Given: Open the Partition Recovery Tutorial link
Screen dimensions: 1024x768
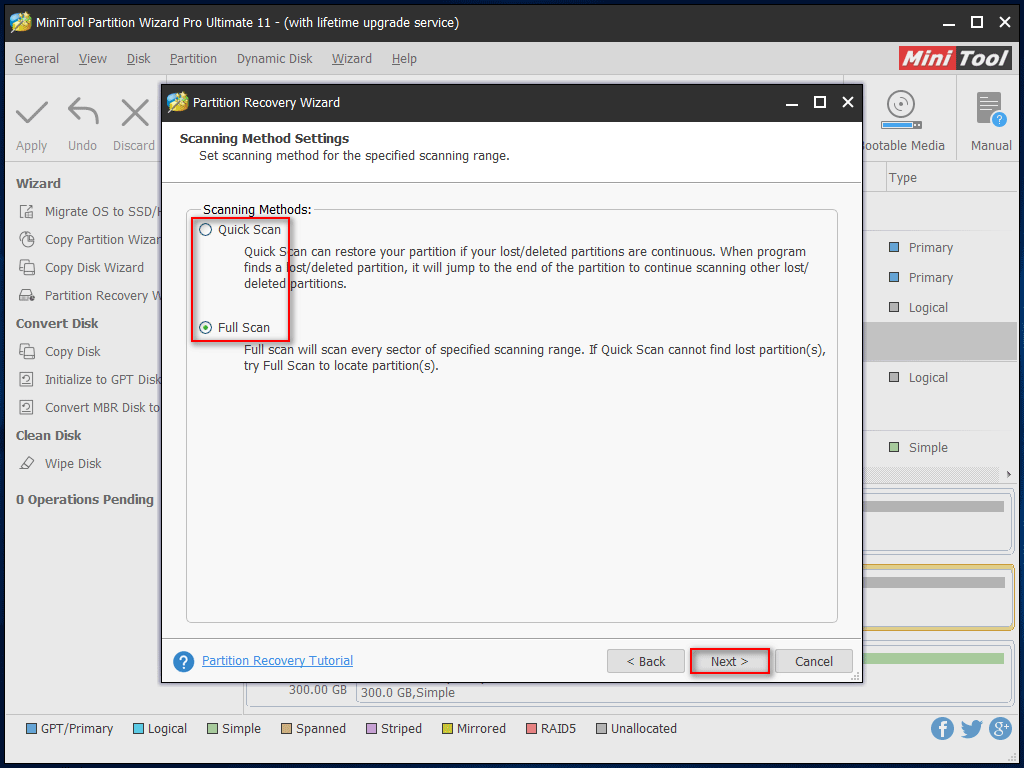Looking at the screenshot, I should coord(278,661).
